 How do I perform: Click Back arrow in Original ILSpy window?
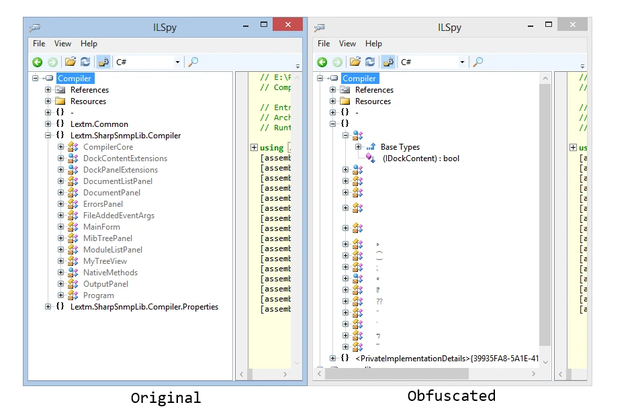click(x=38, y=62)
